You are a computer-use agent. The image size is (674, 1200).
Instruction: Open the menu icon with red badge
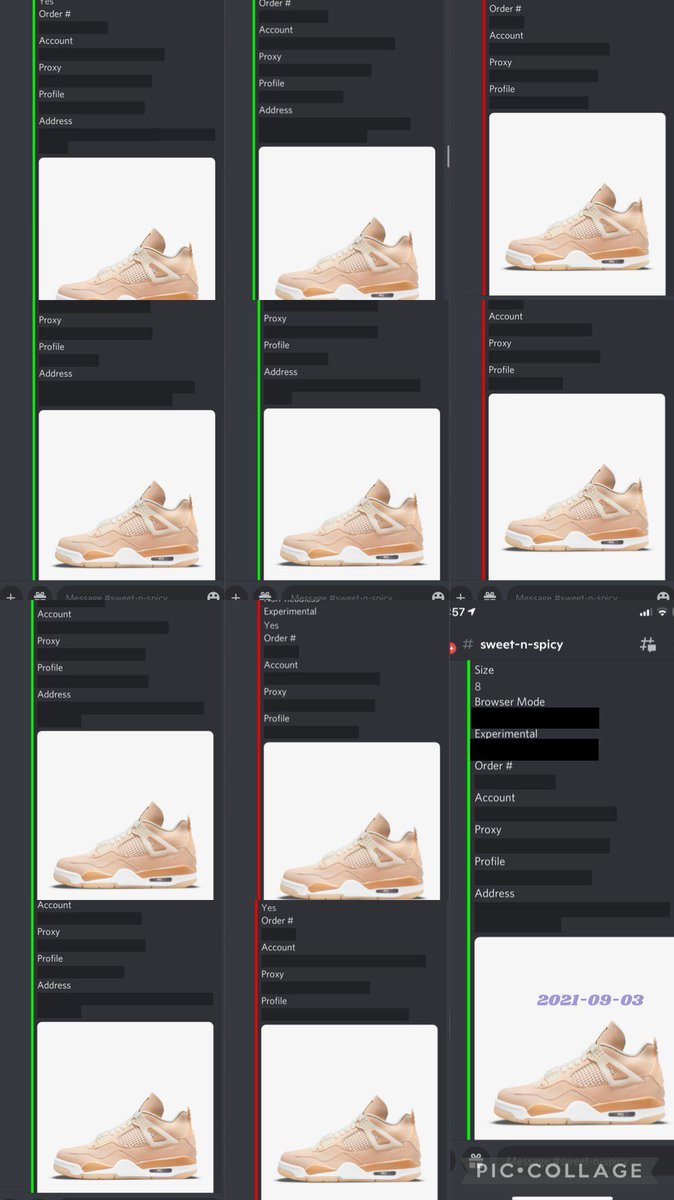tap(453, 646)
